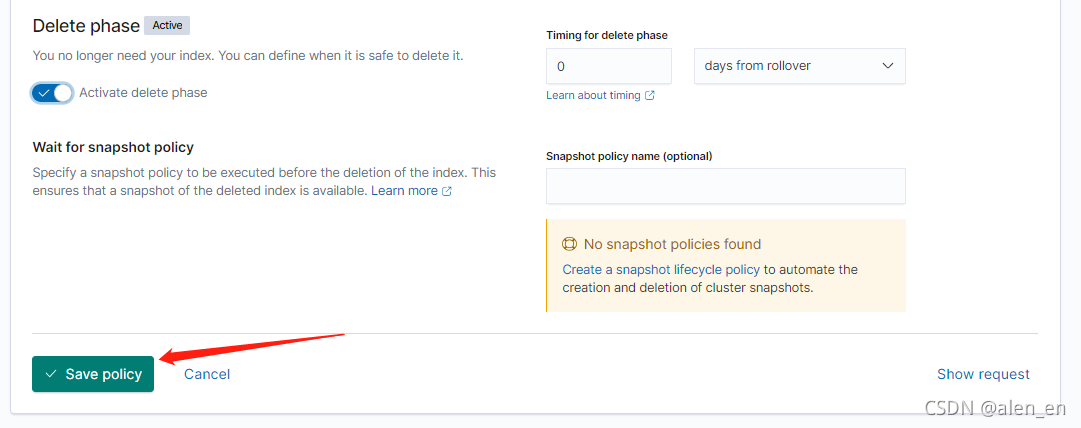Follow the Learn more snapshot link
1081x428 pixels.
click(x=404, y=191)
